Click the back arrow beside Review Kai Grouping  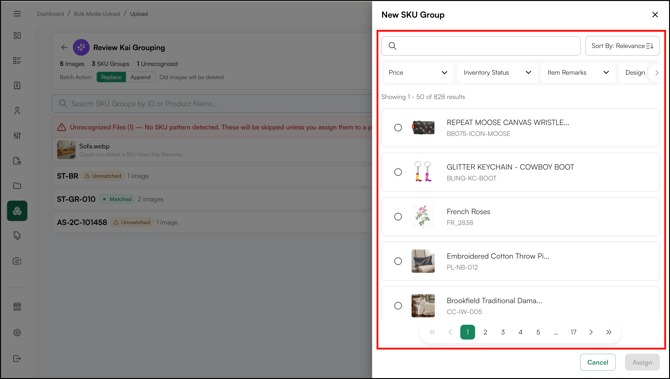pos(64,47)
